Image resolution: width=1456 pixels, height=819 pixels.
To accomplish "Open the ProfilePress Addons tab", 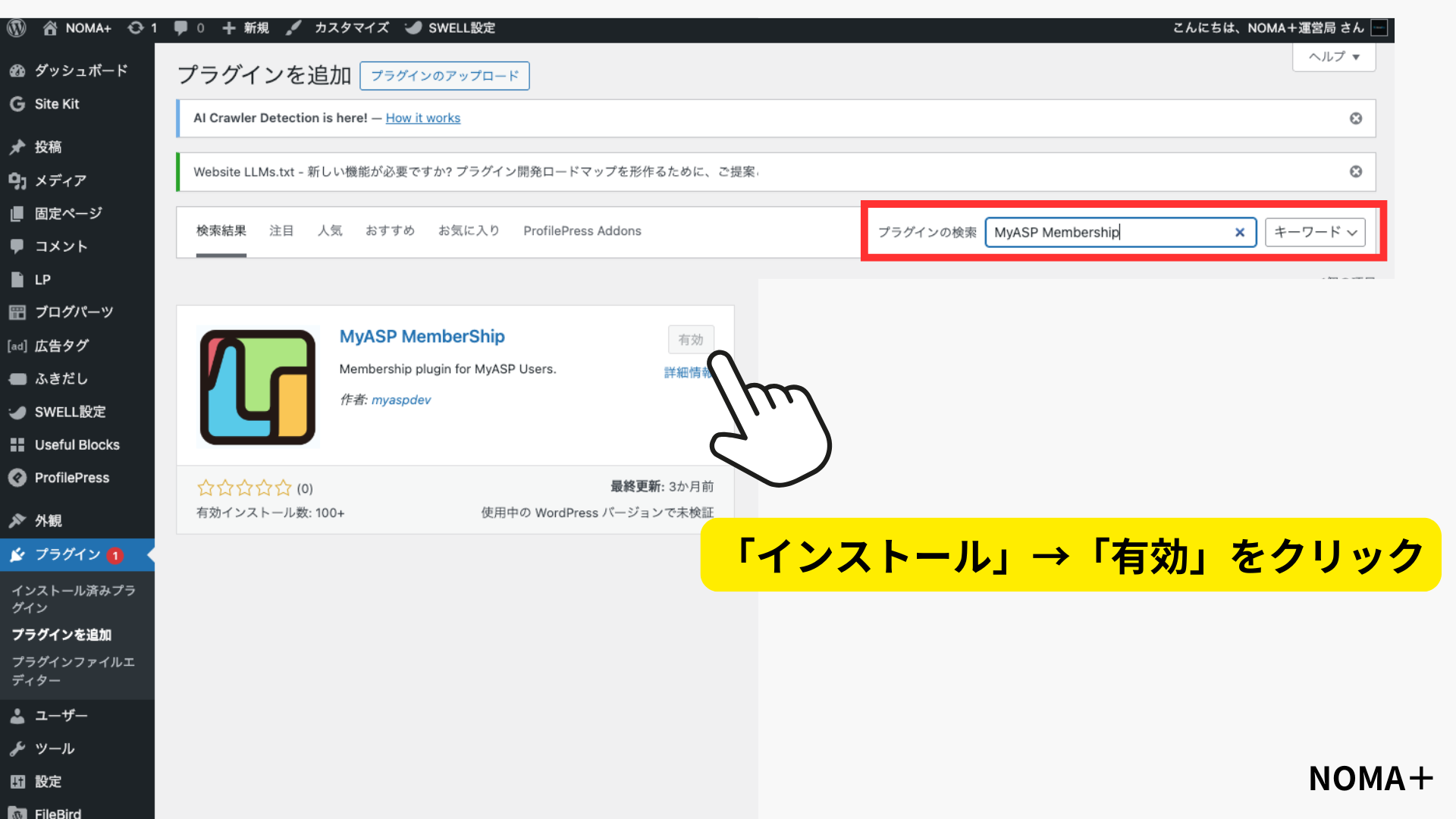I will tap(582, 231).
